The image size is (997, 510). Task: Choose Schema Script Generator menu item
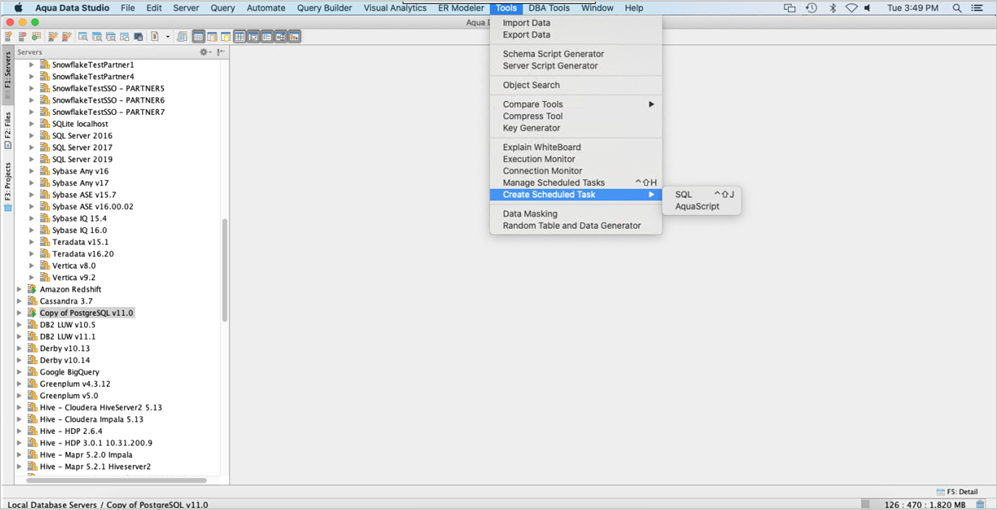[x=575, y=54]
